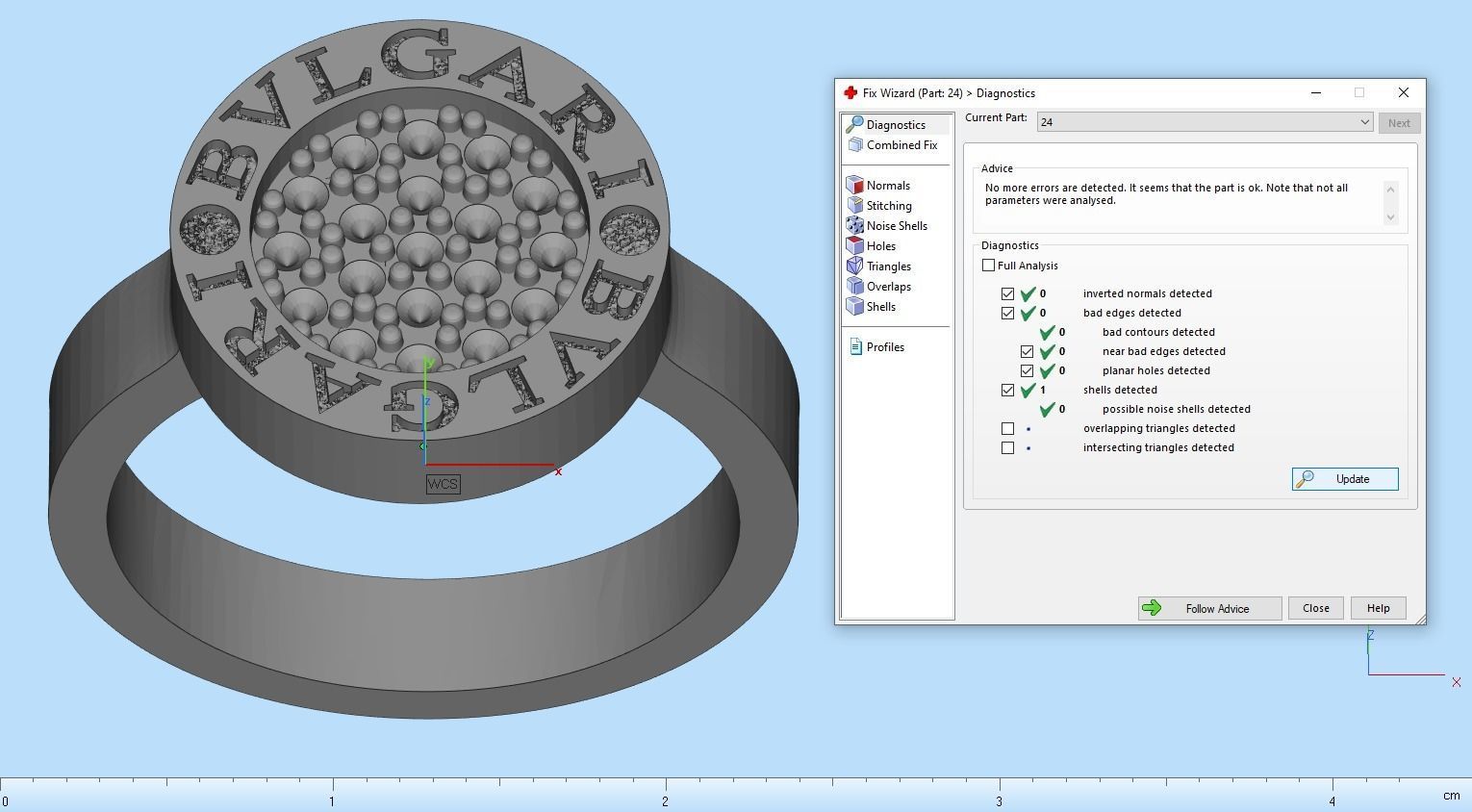1472x812 pixels.
Task: Click the Fix Wizard title bar close X
Action: (1403, 92)
